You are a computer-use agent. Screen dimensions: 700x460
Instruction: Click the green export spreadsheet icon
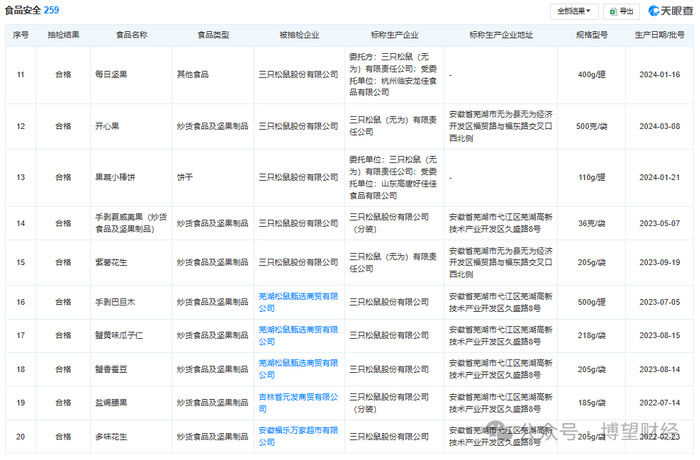(613, 12)
